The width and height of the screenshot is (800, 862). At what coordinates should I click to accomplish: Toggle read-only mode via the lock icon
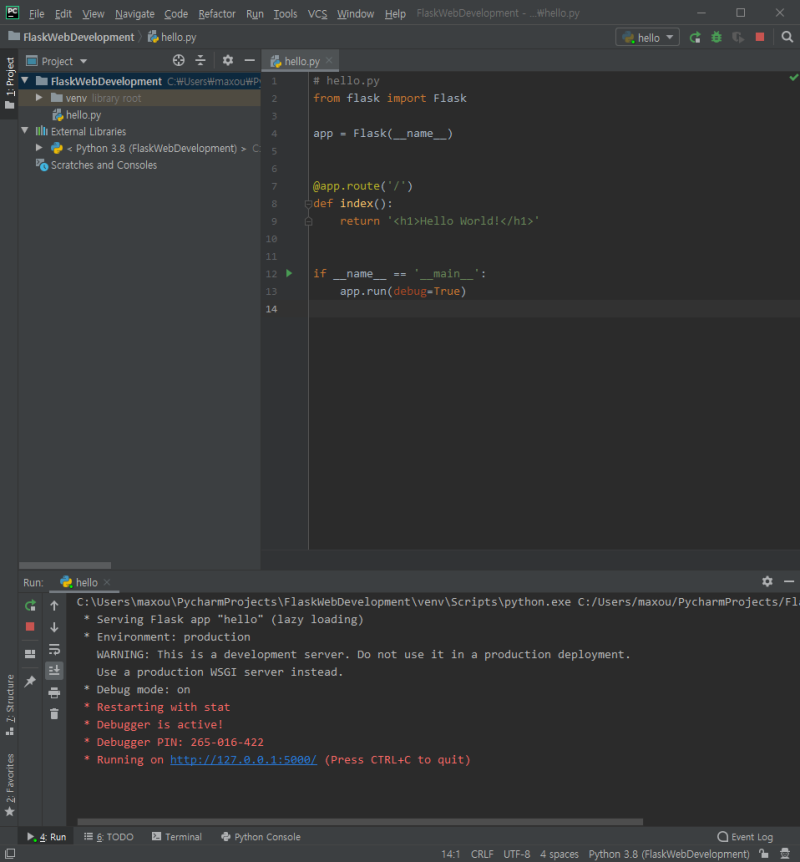tap(763, 853)
